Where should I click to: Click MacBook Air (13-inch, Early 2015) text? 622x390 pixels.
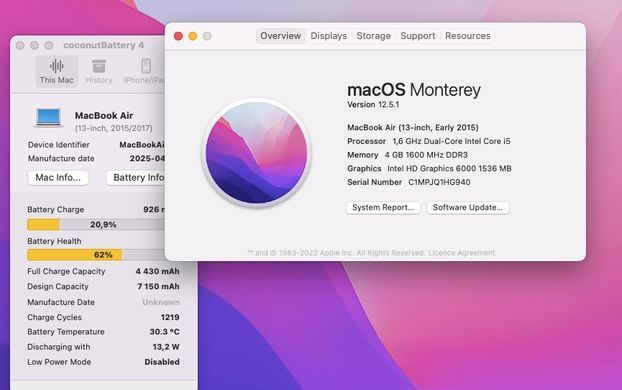(x=413, y=127)
